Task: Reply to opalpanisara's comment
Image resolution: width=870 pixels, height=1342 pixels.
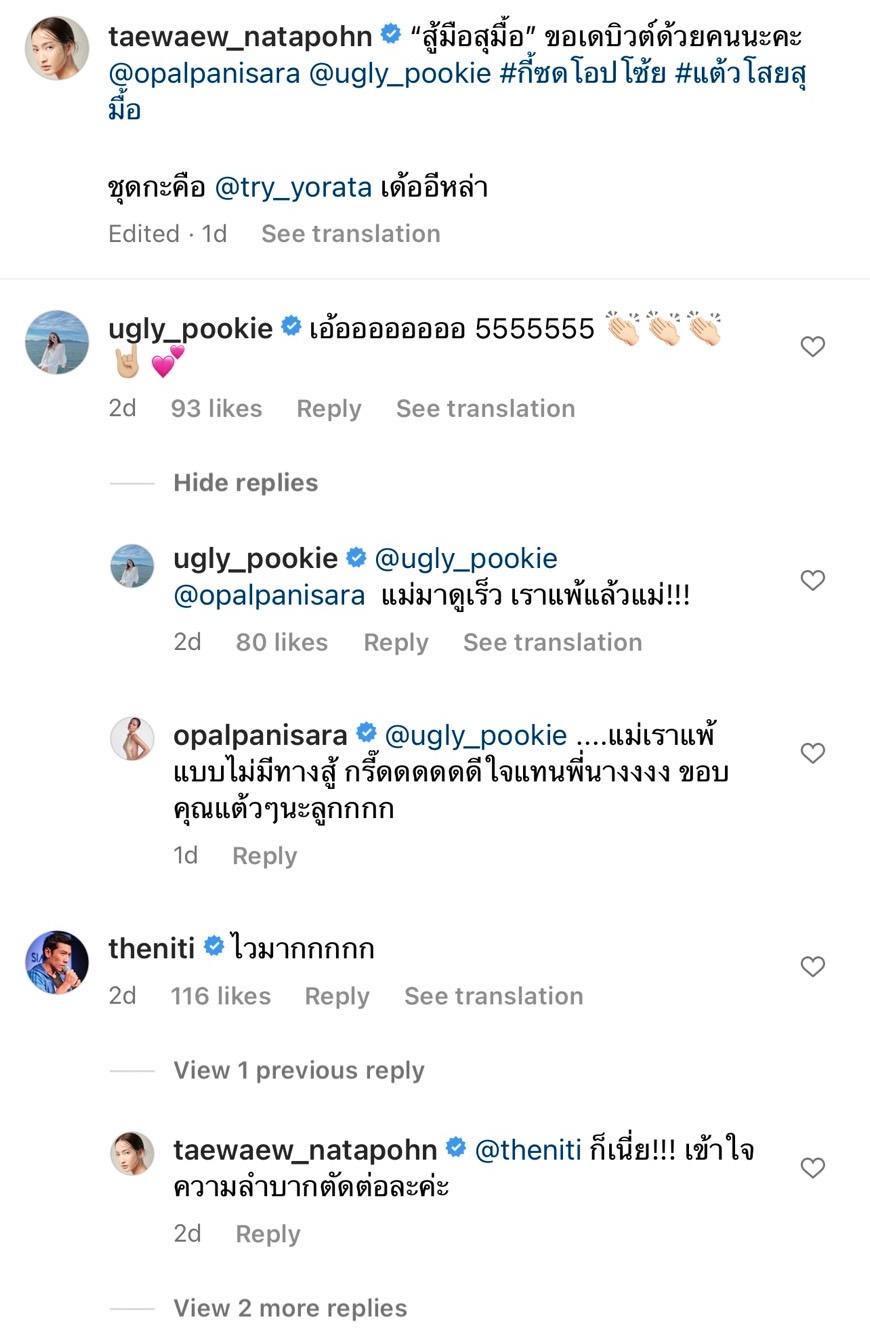Action: click(264, 856)
